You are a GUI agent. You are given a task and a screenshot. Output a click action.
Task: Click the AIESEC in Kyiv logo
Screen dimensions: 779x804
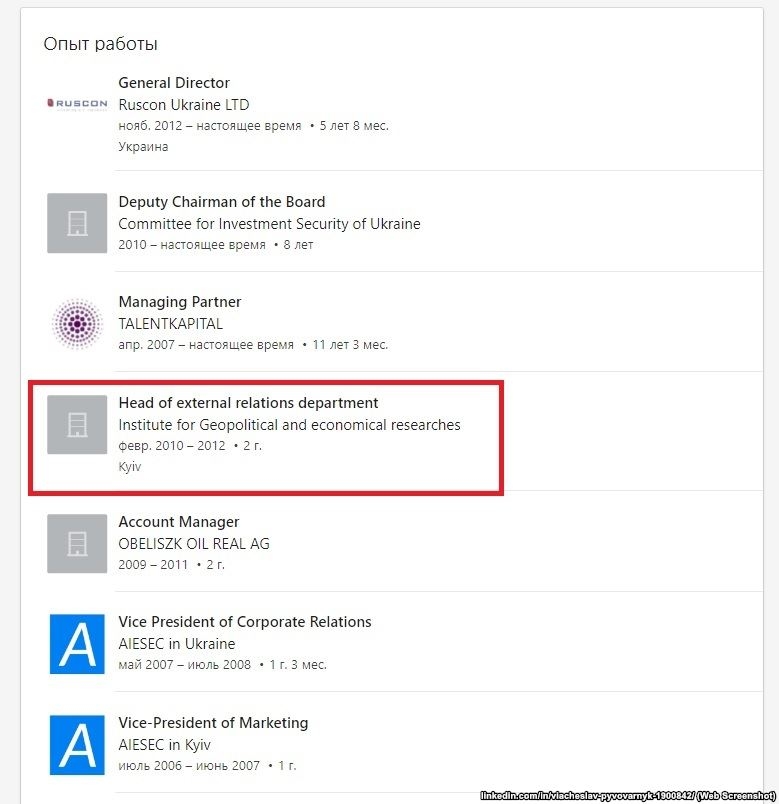[x=77, y=744]
